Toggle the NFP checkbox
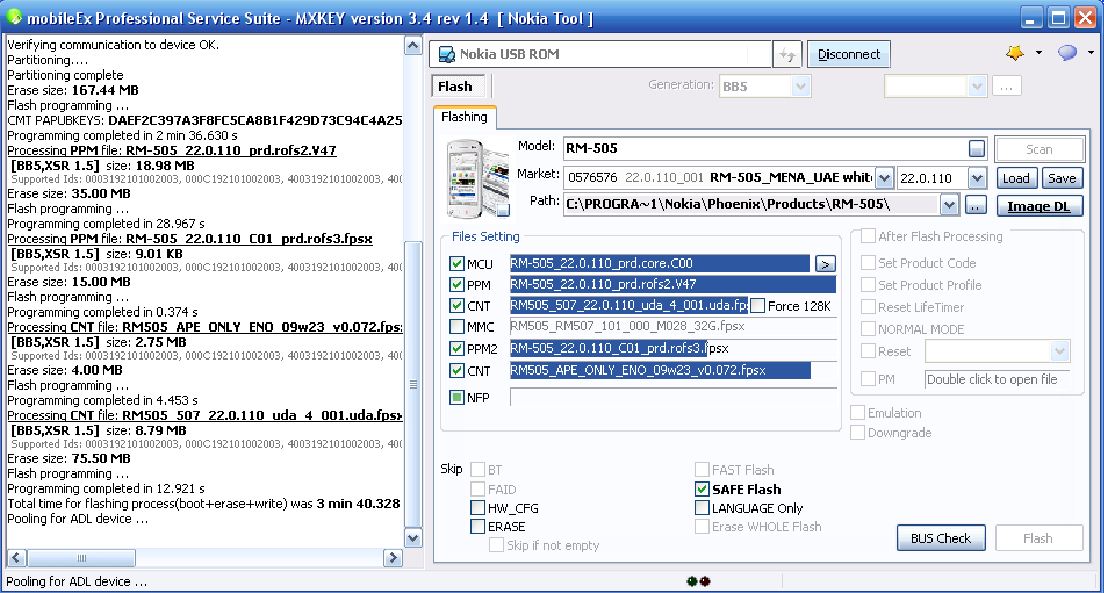 coord(456,397)
